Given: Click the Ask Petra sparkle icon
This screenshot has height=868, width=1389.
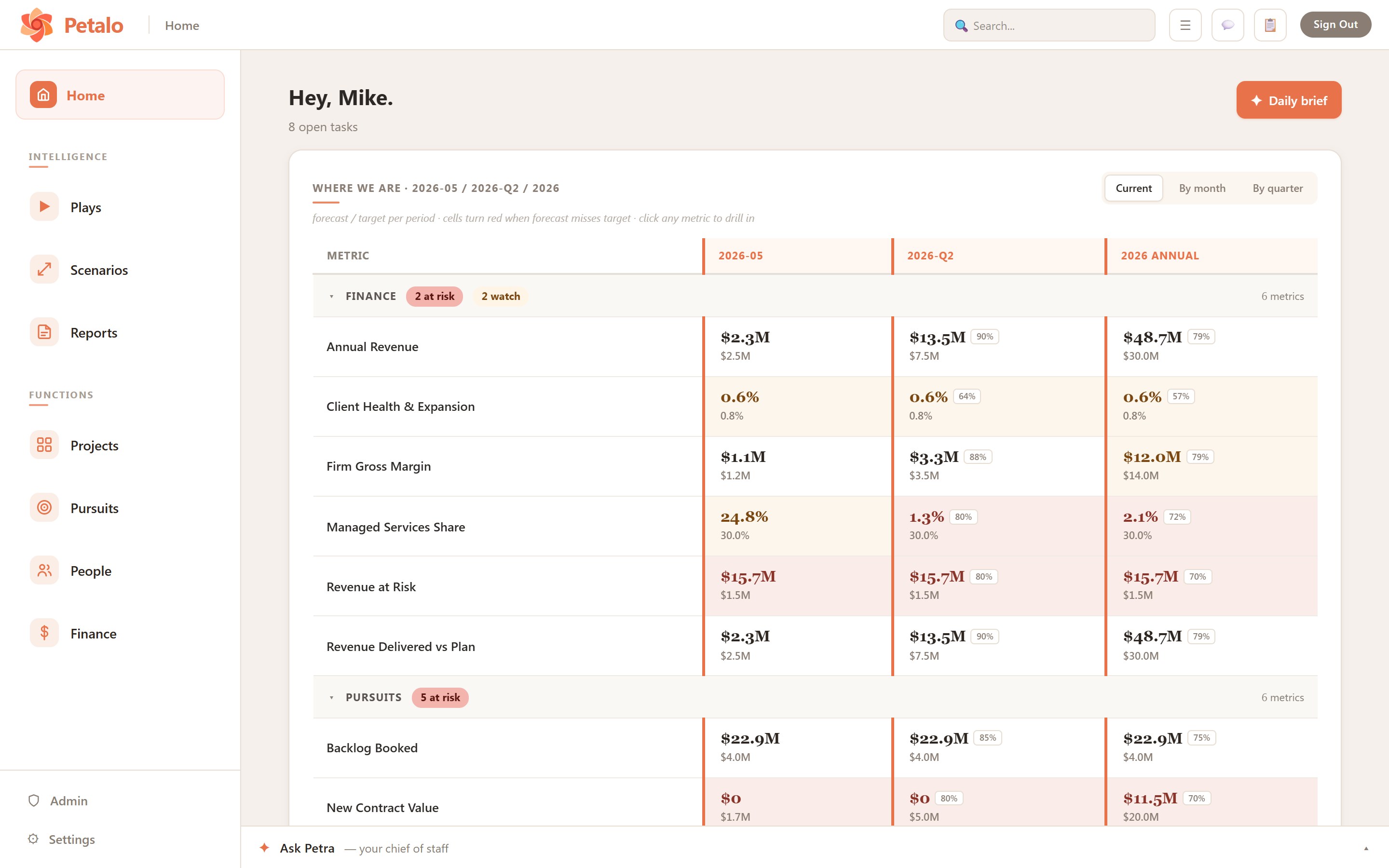Looking at the screenshot, I should 265,847.
